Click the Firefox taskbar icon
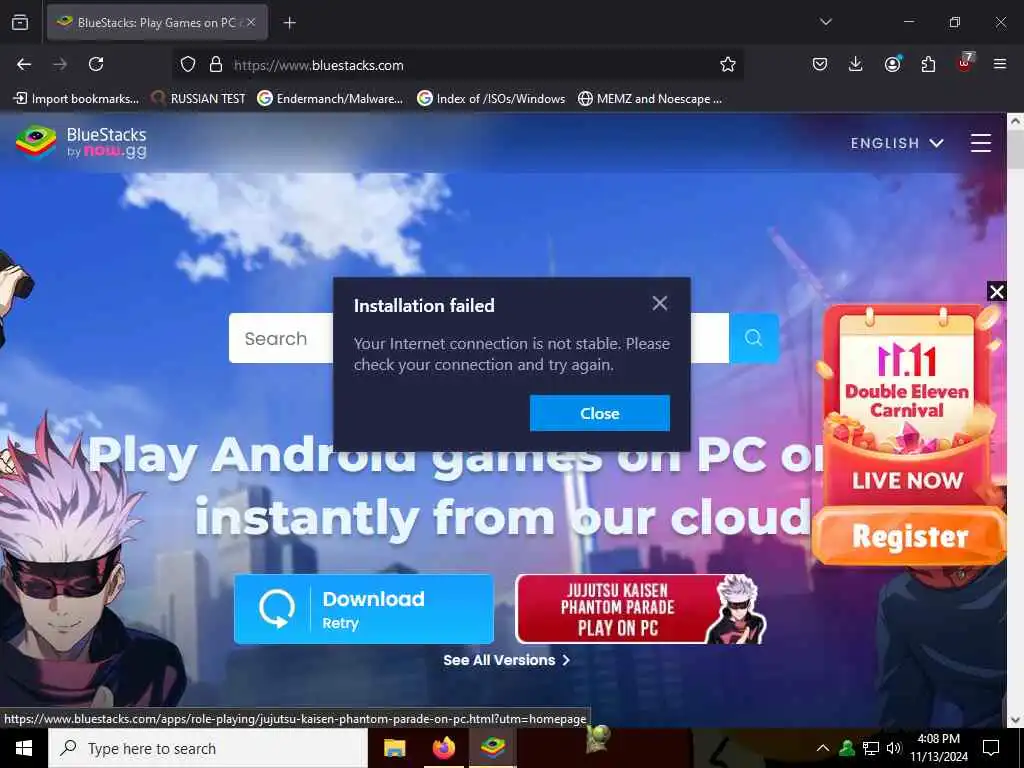The image size is (1024, 768). (444, 748)
